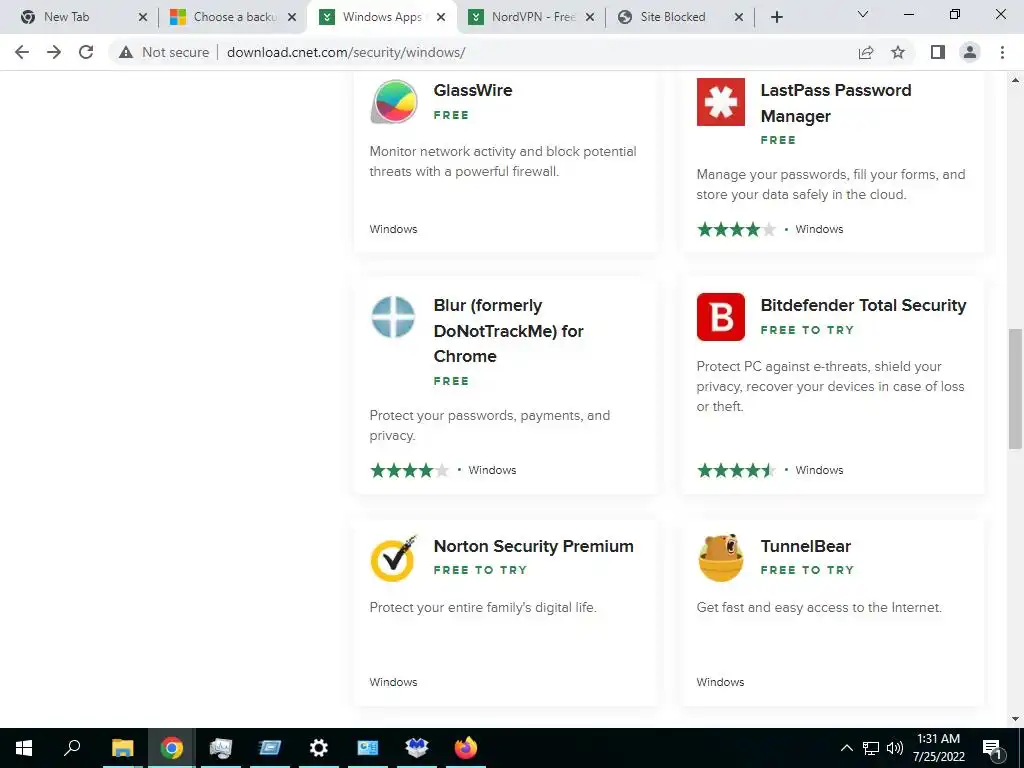Open the Norton checkmark icon
Screen dimensions: 1024x768
[x=393, y=558]
